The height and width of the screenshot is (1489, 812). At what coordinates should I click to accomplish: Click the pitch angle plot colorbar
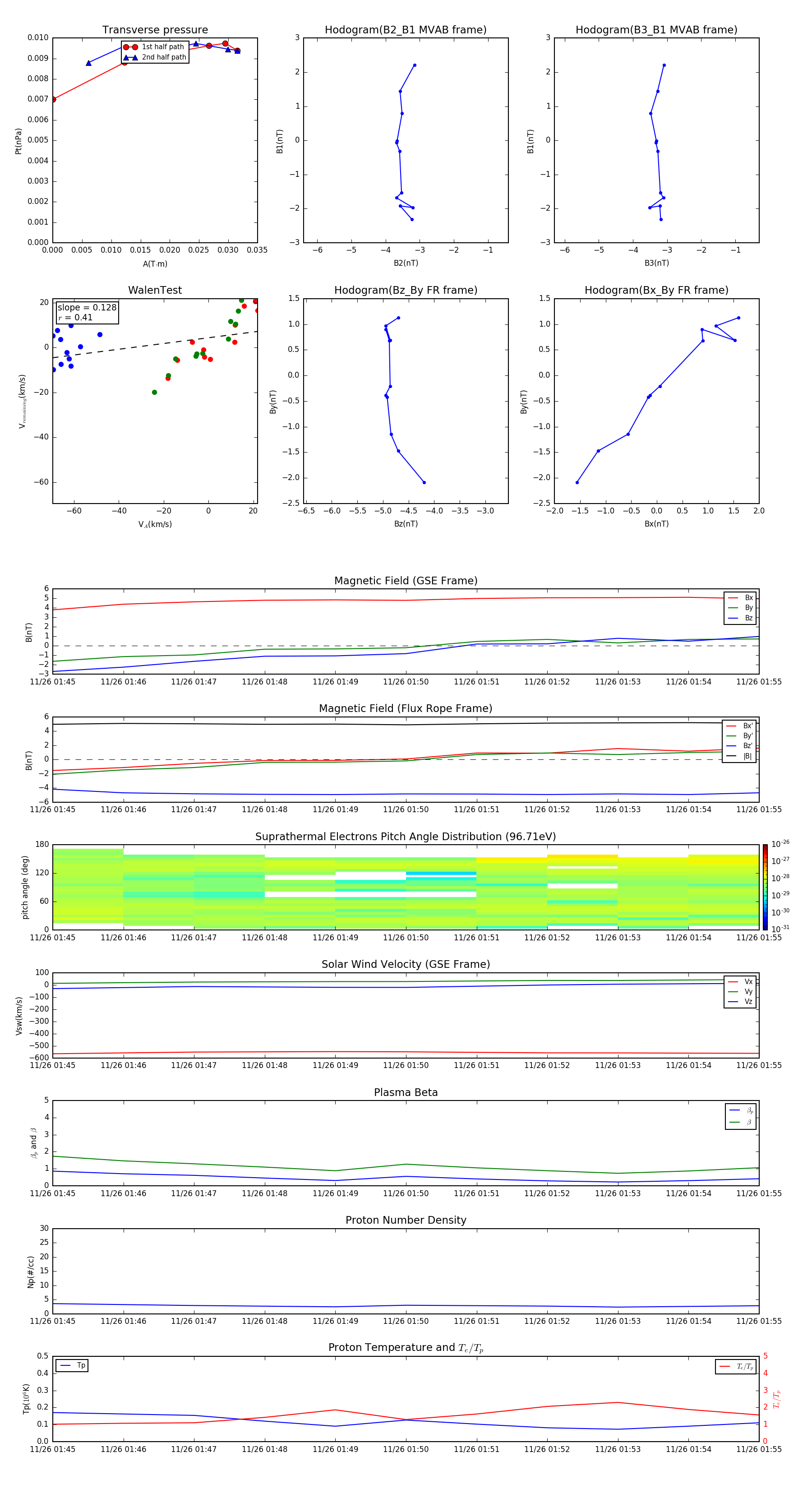(x=765, y=887)
